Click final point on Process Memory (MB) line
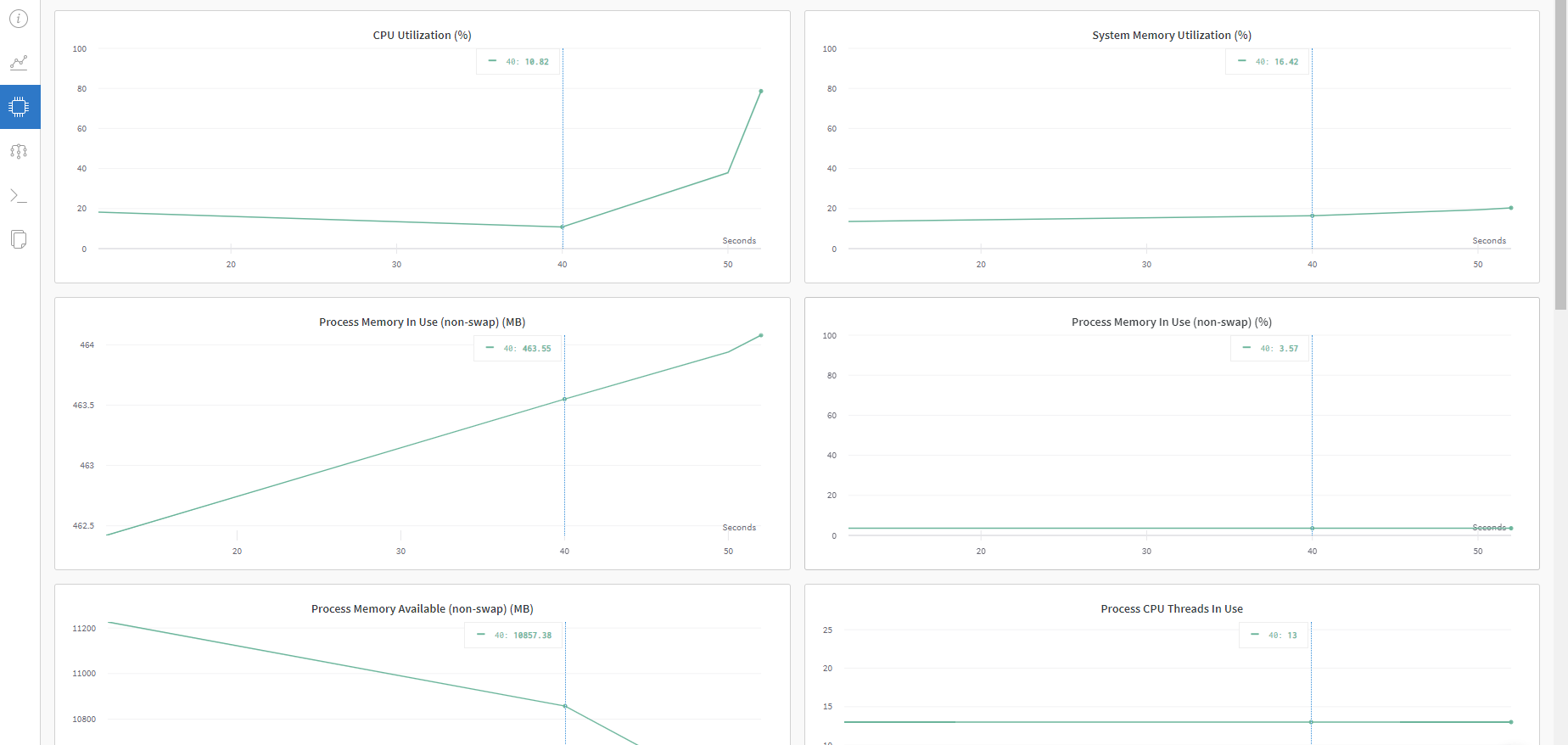 pyautogui.click(x=761, y=335)
